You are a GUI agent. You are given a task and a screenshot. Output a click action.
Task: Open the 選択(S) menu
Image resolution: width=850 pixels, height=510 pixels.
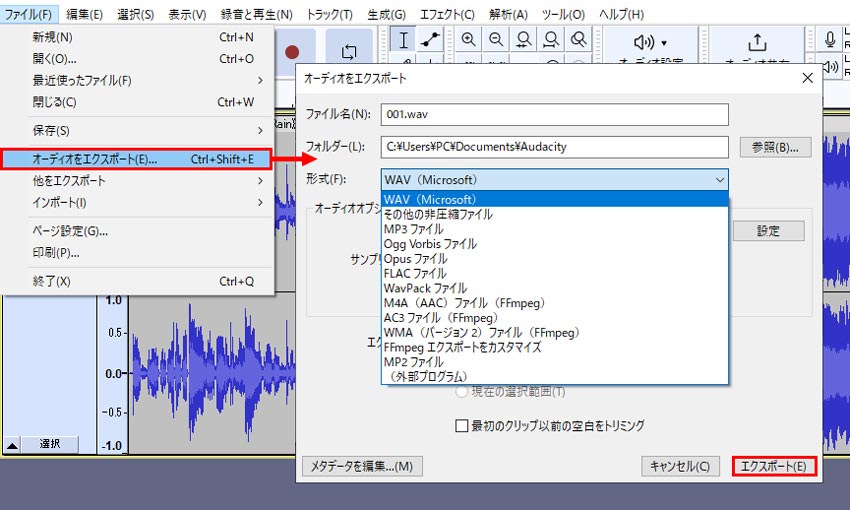(136, 14)
